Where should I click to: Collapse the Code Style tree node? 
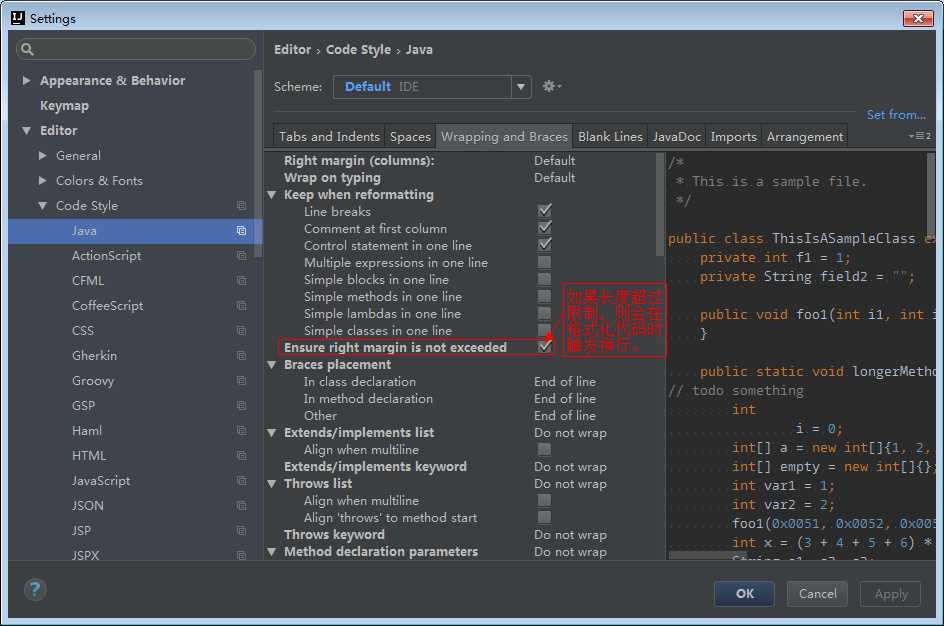[42, 206]
